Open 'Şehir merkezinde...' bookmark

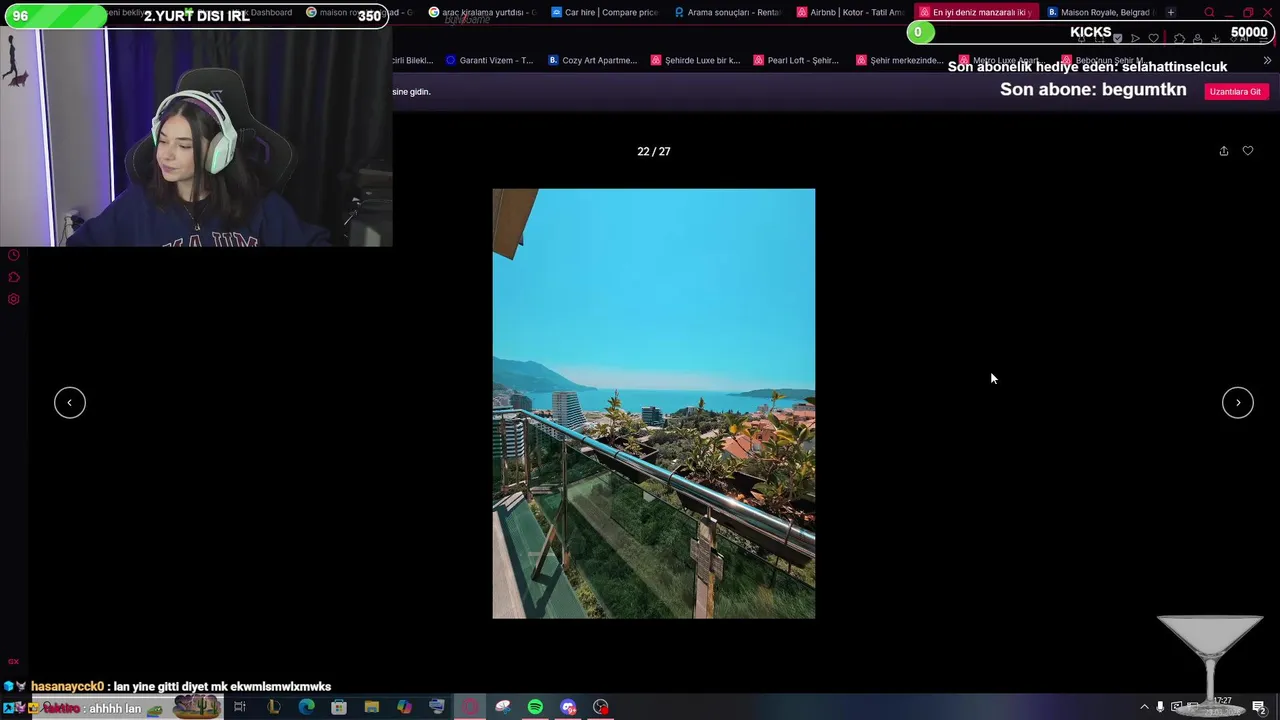(x=900, y=60)
